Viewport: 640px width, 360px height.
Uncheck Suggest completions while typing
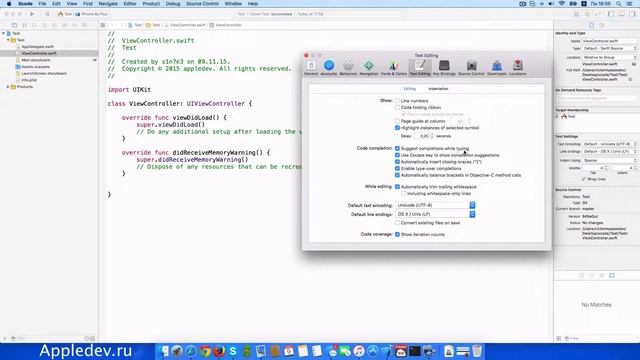click(397, 149)
